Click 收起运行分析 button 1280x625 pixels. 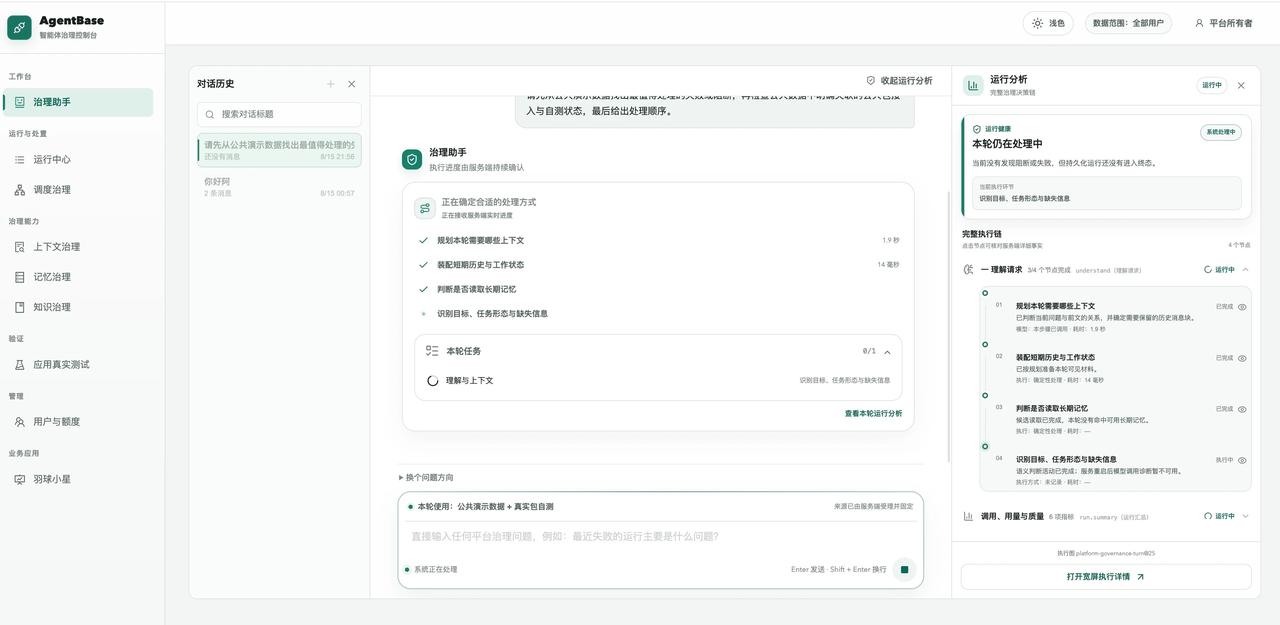(x=899, y=81)
